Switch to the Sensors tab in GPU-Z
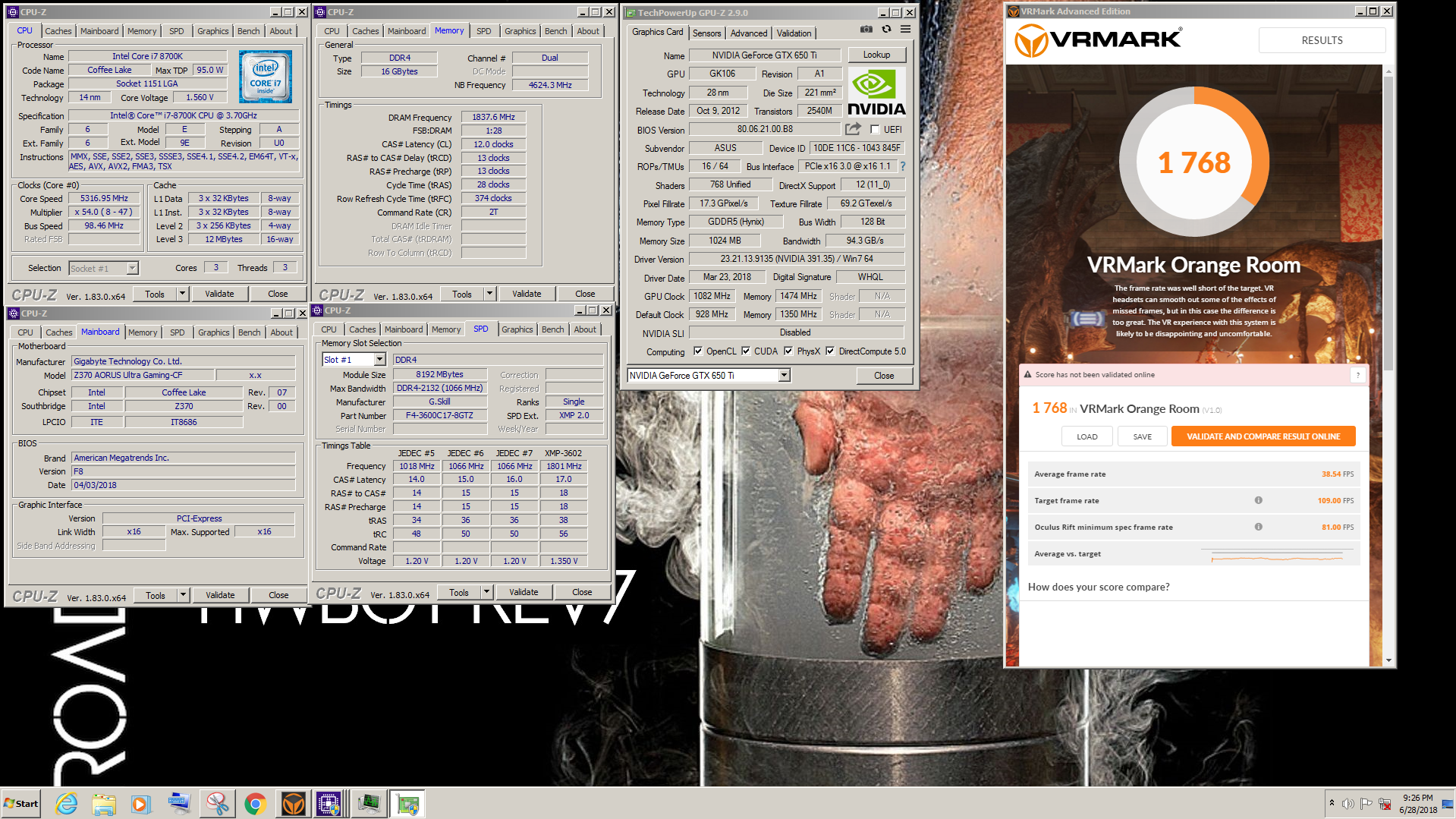The width and height of the screenshot is (1456, 819). coord(706,33)
